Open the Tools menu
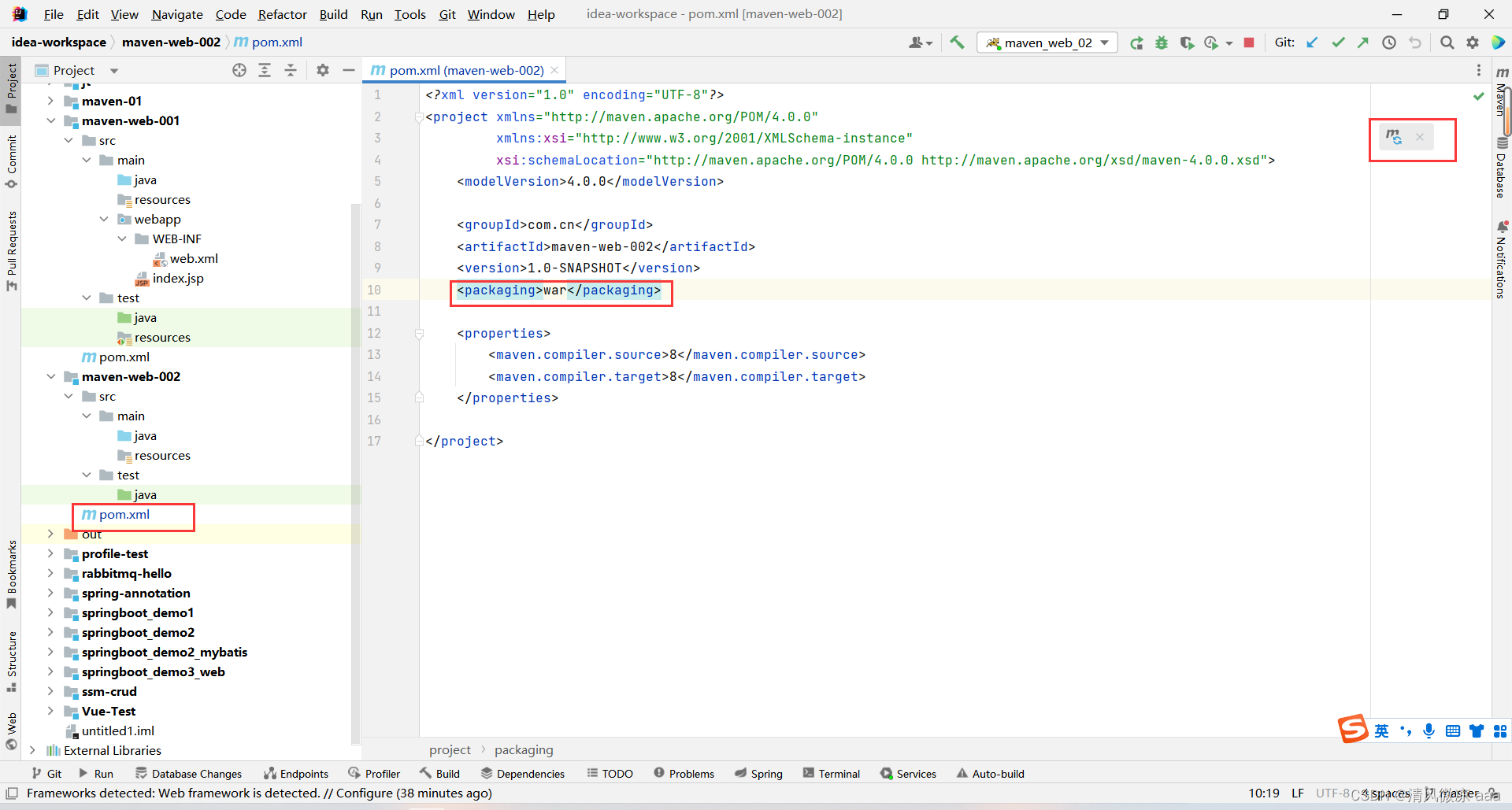1512x810 pixels. pyautogui.click(x=409, y=14)
